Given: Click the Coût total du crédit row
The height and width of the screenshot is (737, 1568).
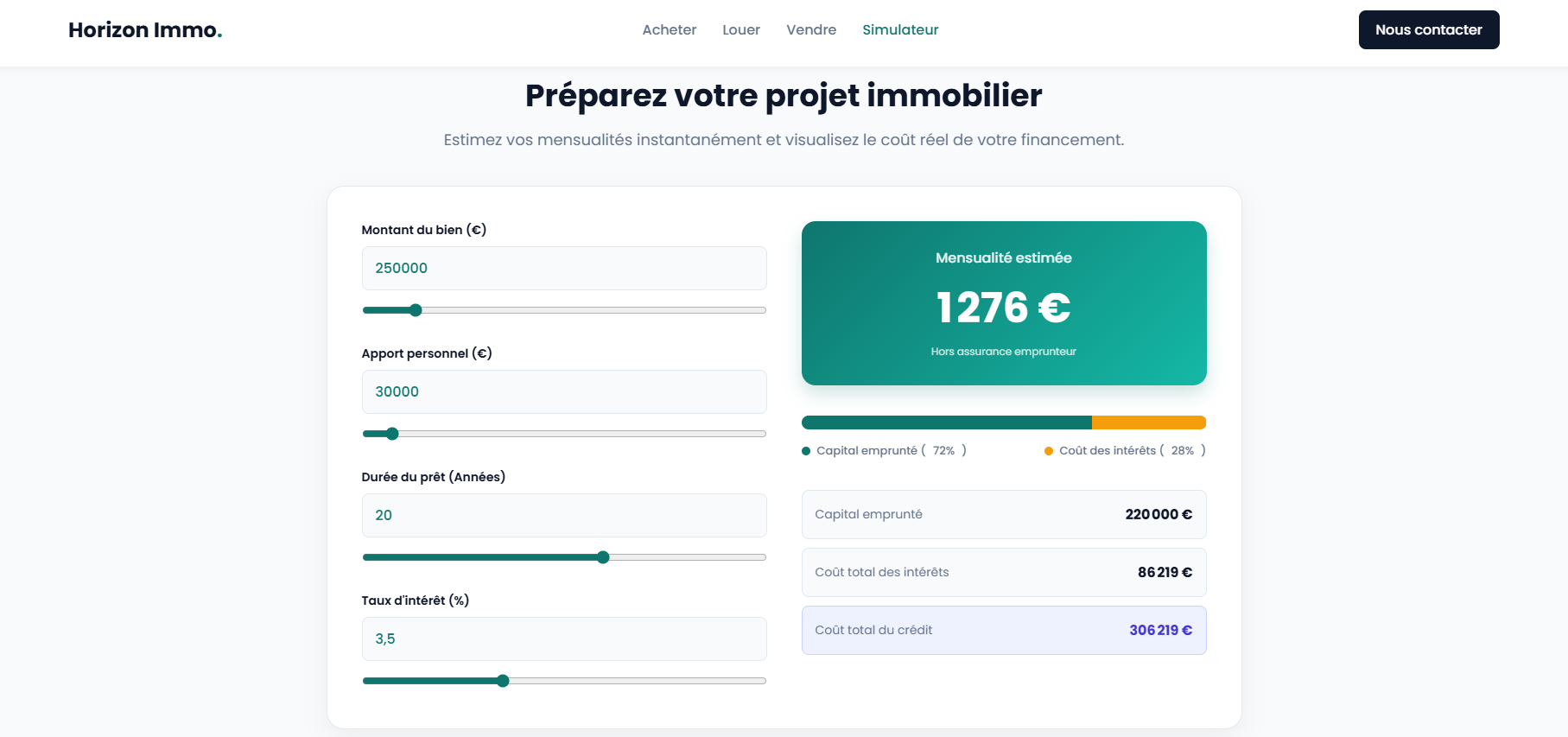Looking at the screenshot, I should [1004, 630].
